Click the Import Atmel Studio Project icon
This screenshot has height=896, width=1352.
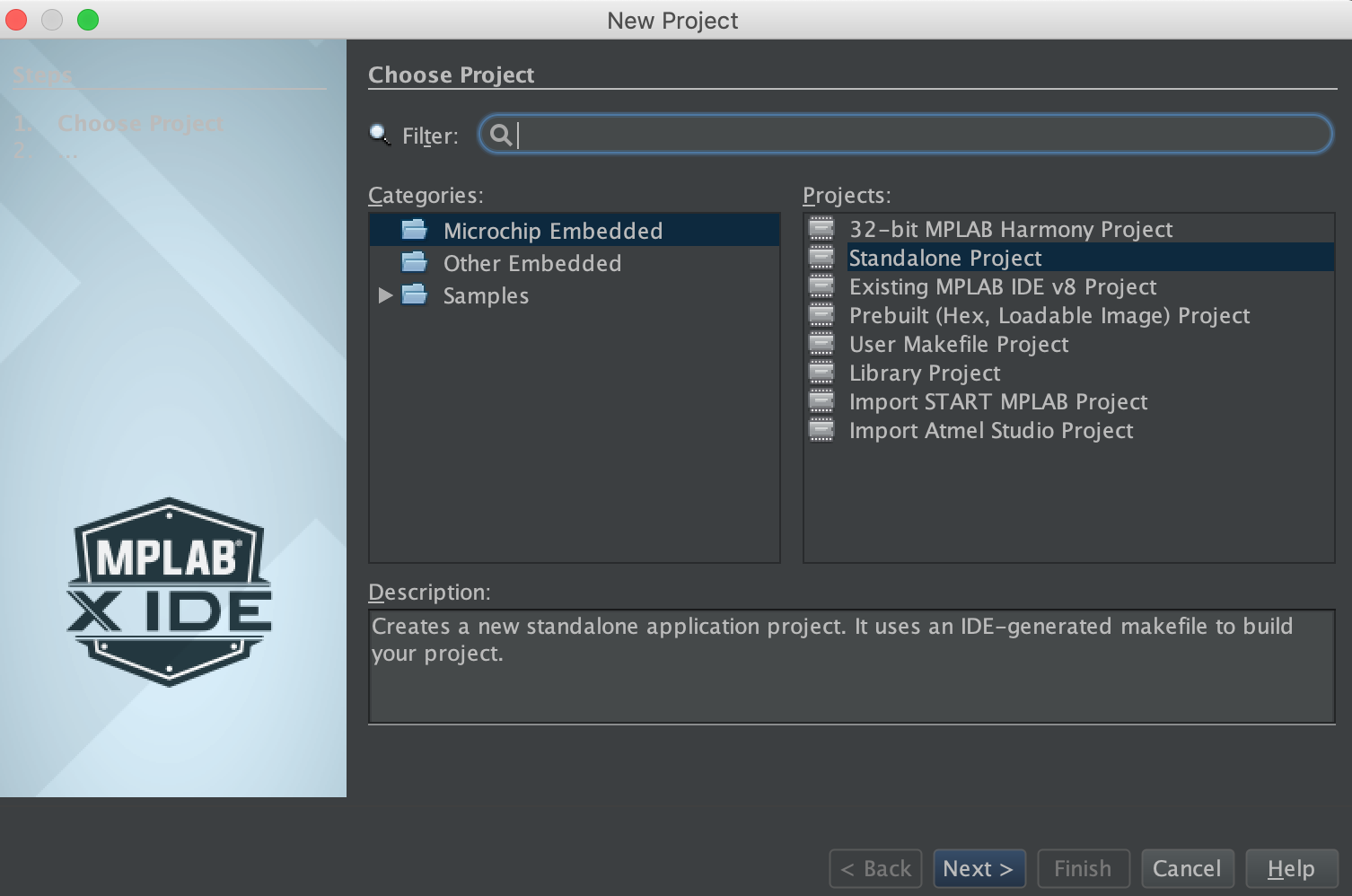(821, 430)
